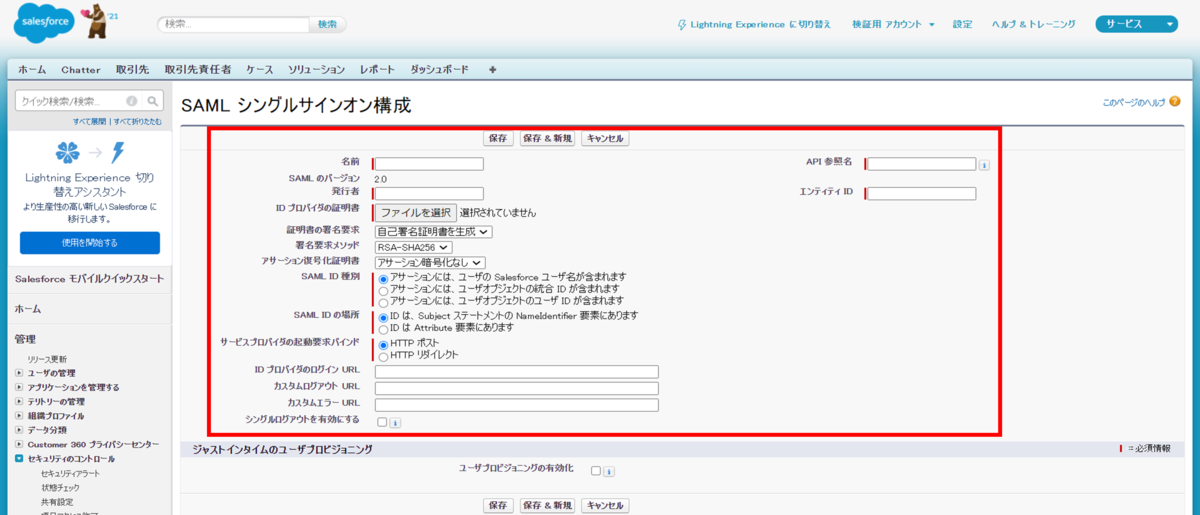1200x515 pixels.
Task: Click the info icon next to API 参照名
Action: click(984, 165)
